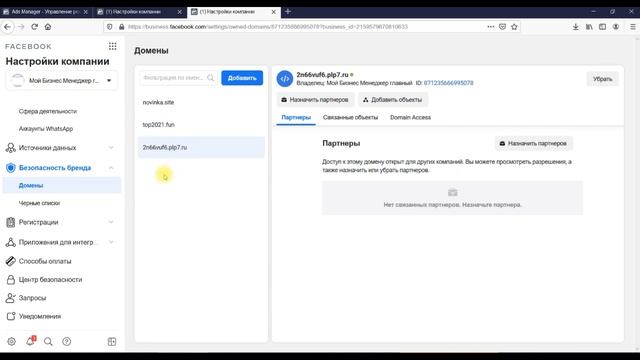
Task: Switch to the Связанные объекты tab
Action: point(350,118)
